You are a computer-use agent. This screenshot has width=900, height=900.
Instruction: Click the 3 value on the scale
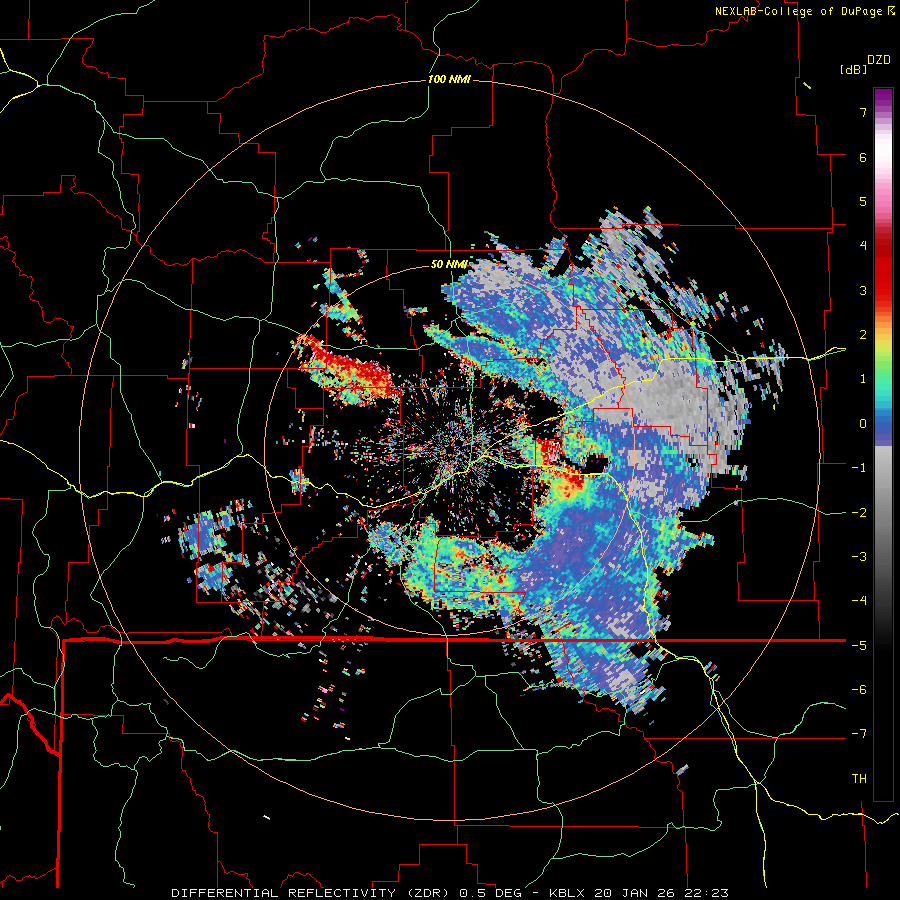point(863,290)
